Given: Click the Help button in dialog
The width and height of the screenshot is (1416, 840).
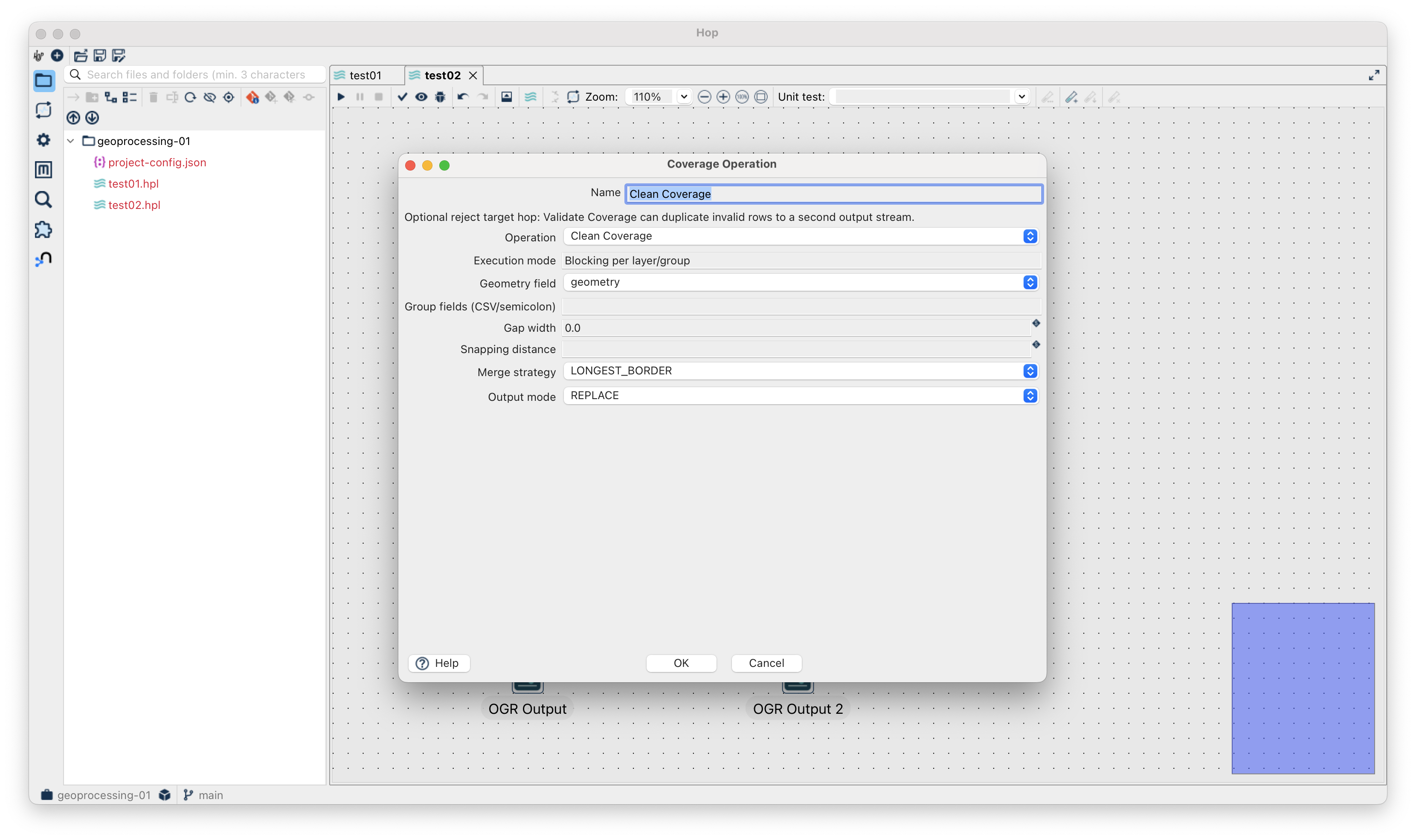Looking at the screenshot, I should tap(439, 663).
